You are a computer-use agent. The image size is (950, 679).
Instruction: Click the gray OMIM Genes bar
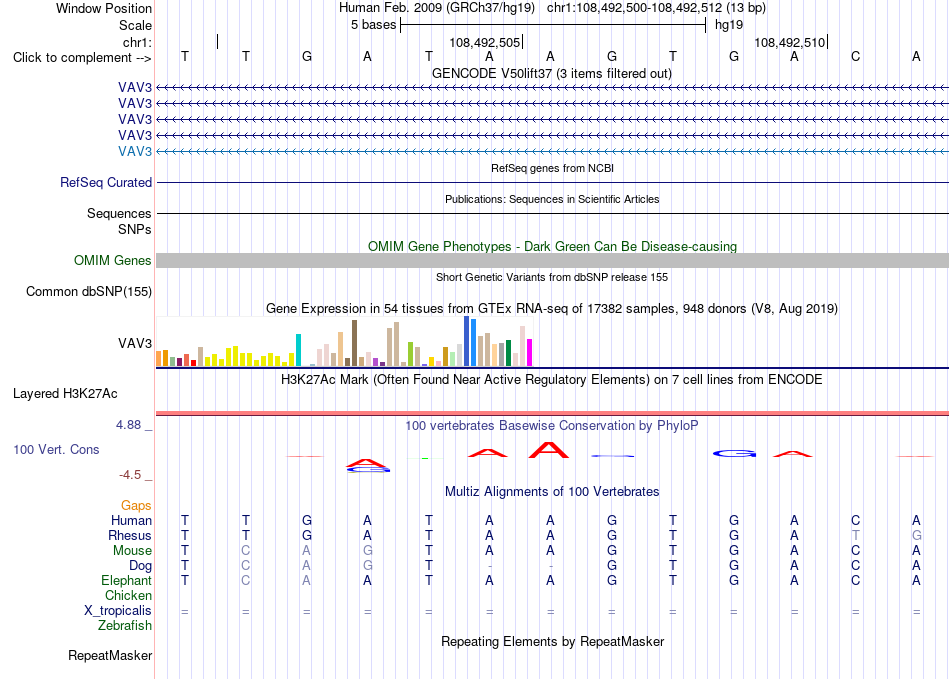[552, 260]
